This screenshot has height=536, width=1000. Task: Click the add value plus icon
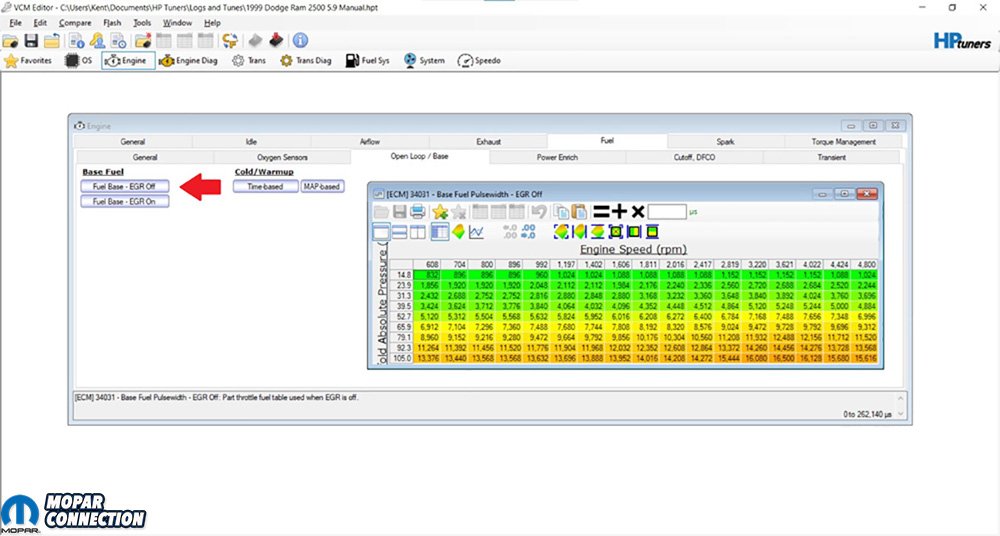[619, 211]
